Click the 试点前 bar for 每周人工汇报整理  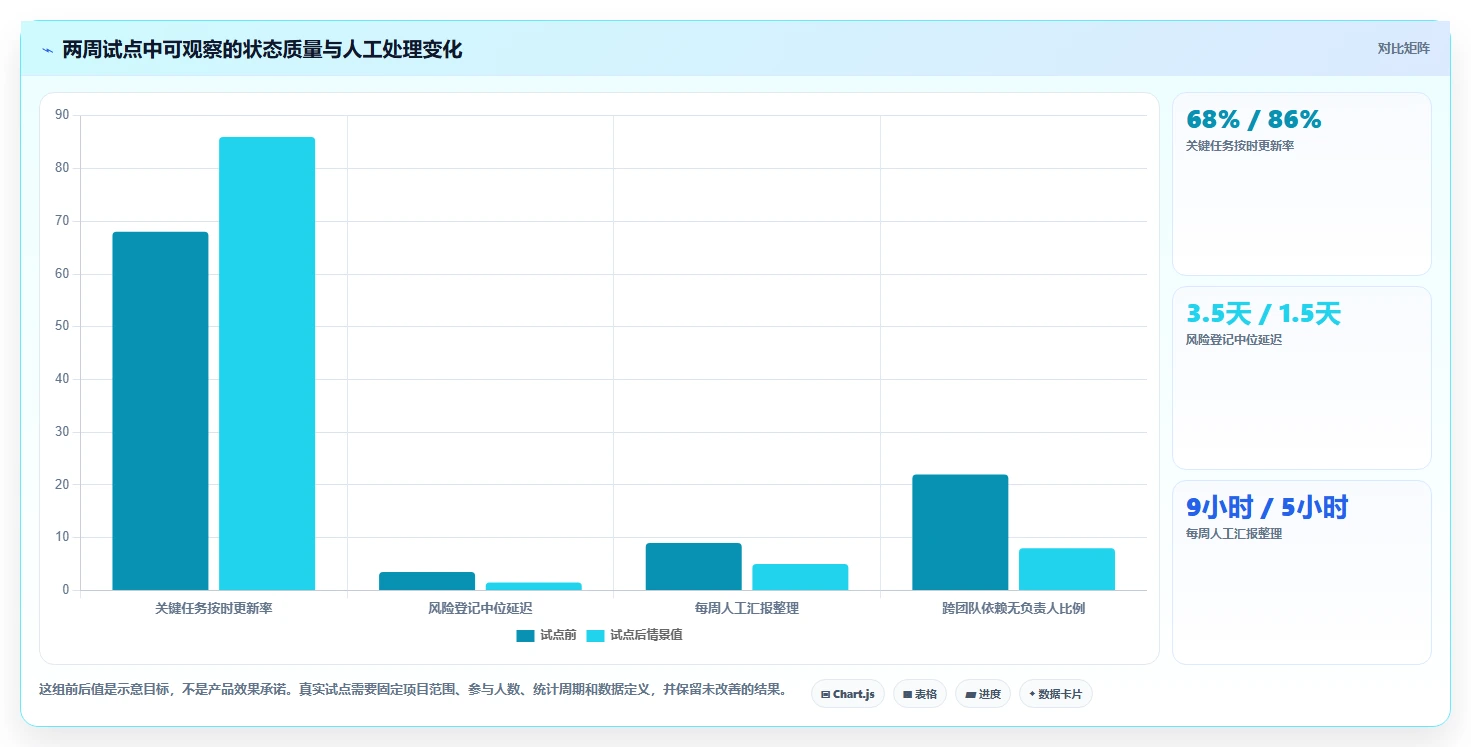coord(694,566)
